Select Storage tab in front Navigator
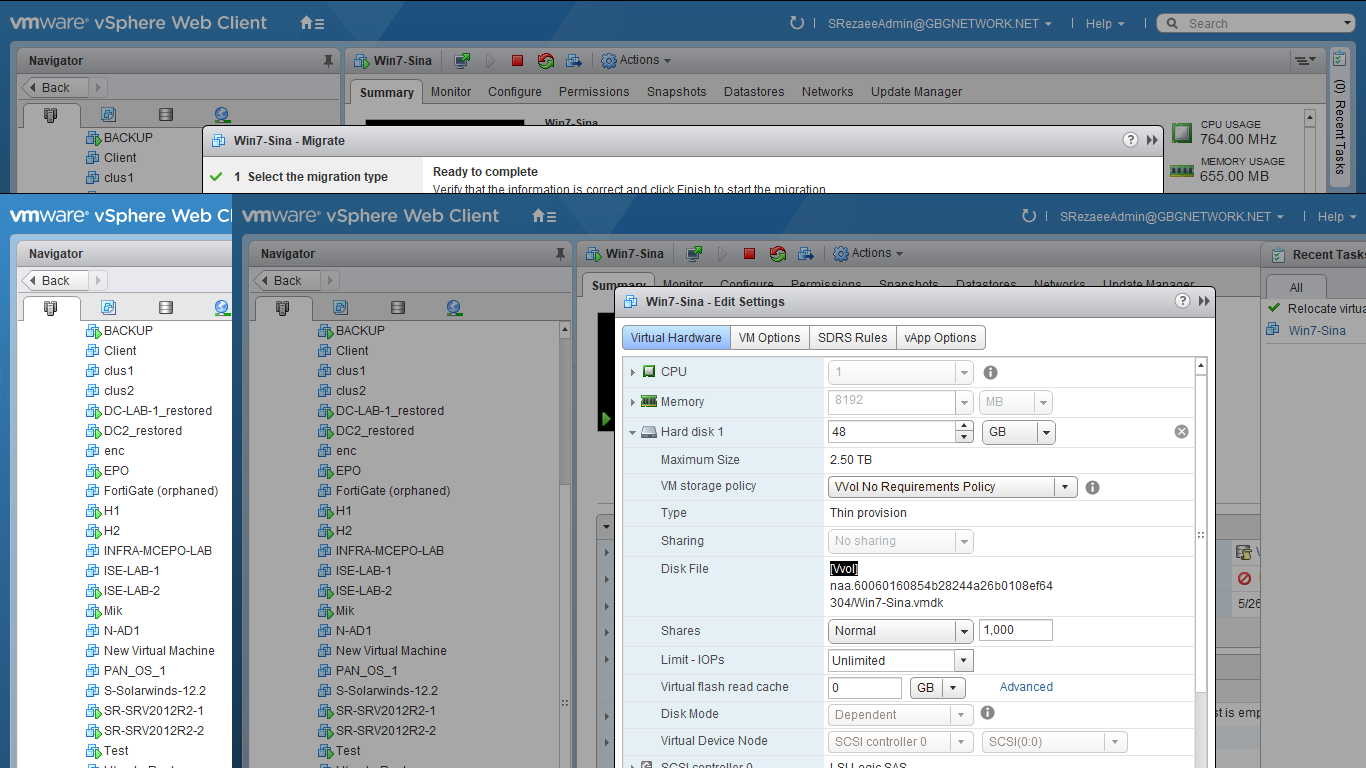This screenshot has height=768, width=1366. click(398, 308)
